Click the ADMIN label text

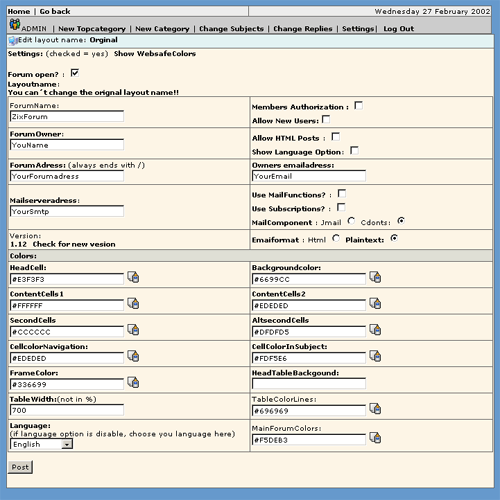point(34,29)
